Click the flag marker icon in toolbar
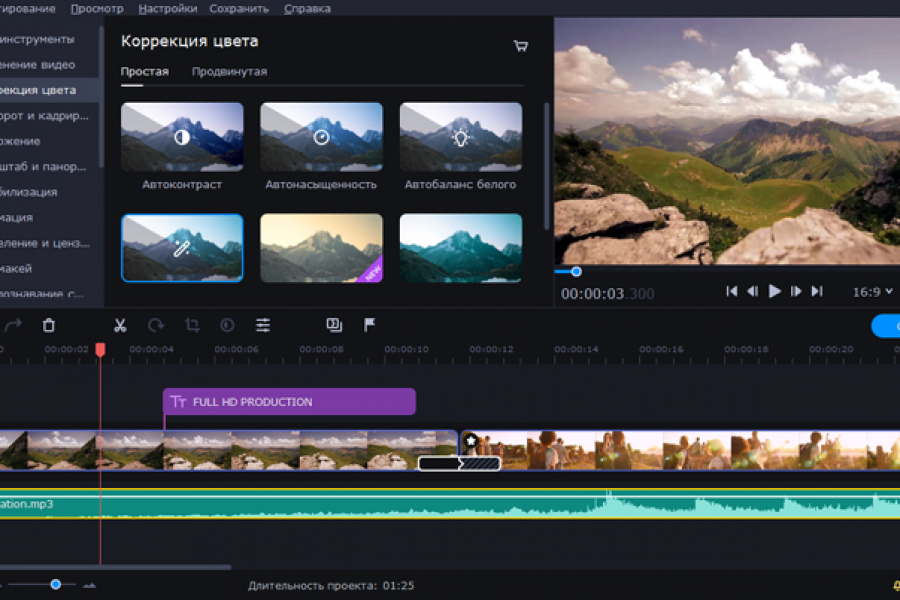The width and height of the screenshot is (900, 600). [x=369, y=325]
